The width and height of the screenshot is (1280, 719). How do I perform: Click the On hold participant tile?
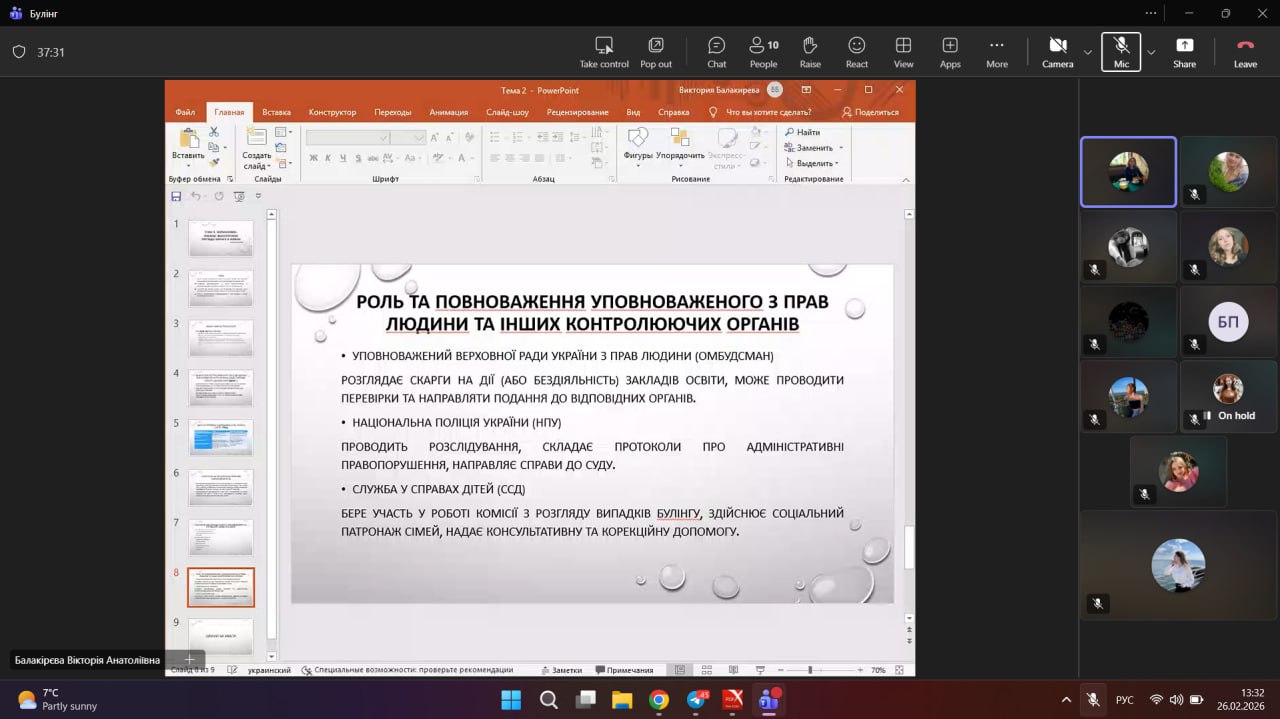click(x=1228, y=396)
